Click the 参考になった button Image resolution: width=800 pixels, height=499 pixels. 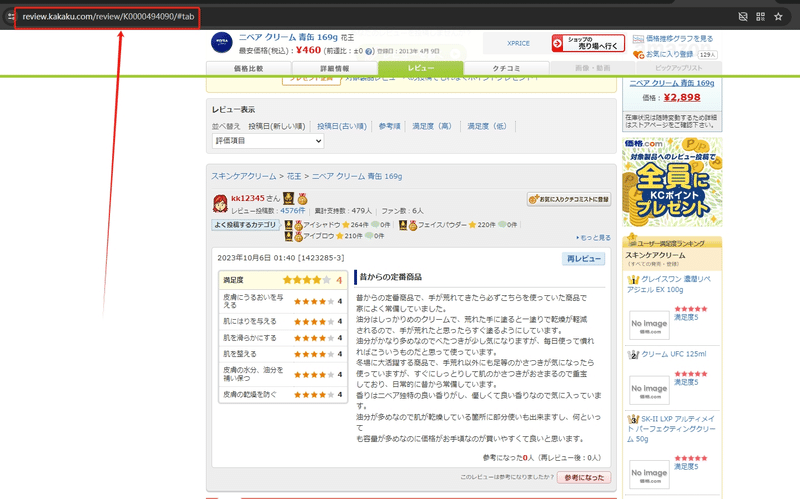pyautogui.click(x=584, y=478)
